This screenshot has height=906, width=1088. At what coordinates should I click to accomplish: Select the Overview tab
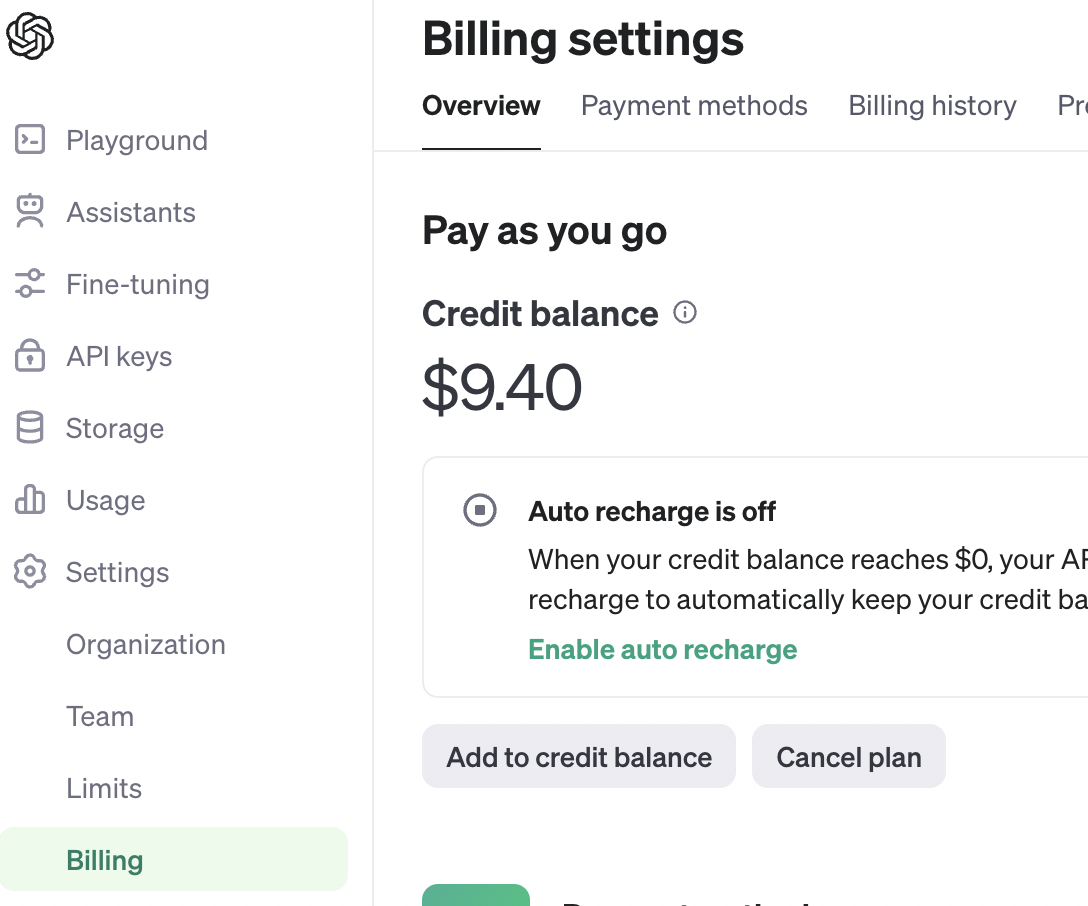(x=481, y=106)
